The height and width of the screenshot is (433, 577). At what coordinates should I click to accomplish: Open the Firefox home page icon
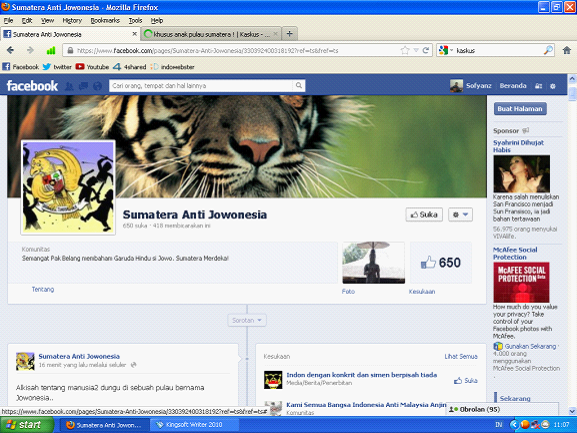(567, 50)
